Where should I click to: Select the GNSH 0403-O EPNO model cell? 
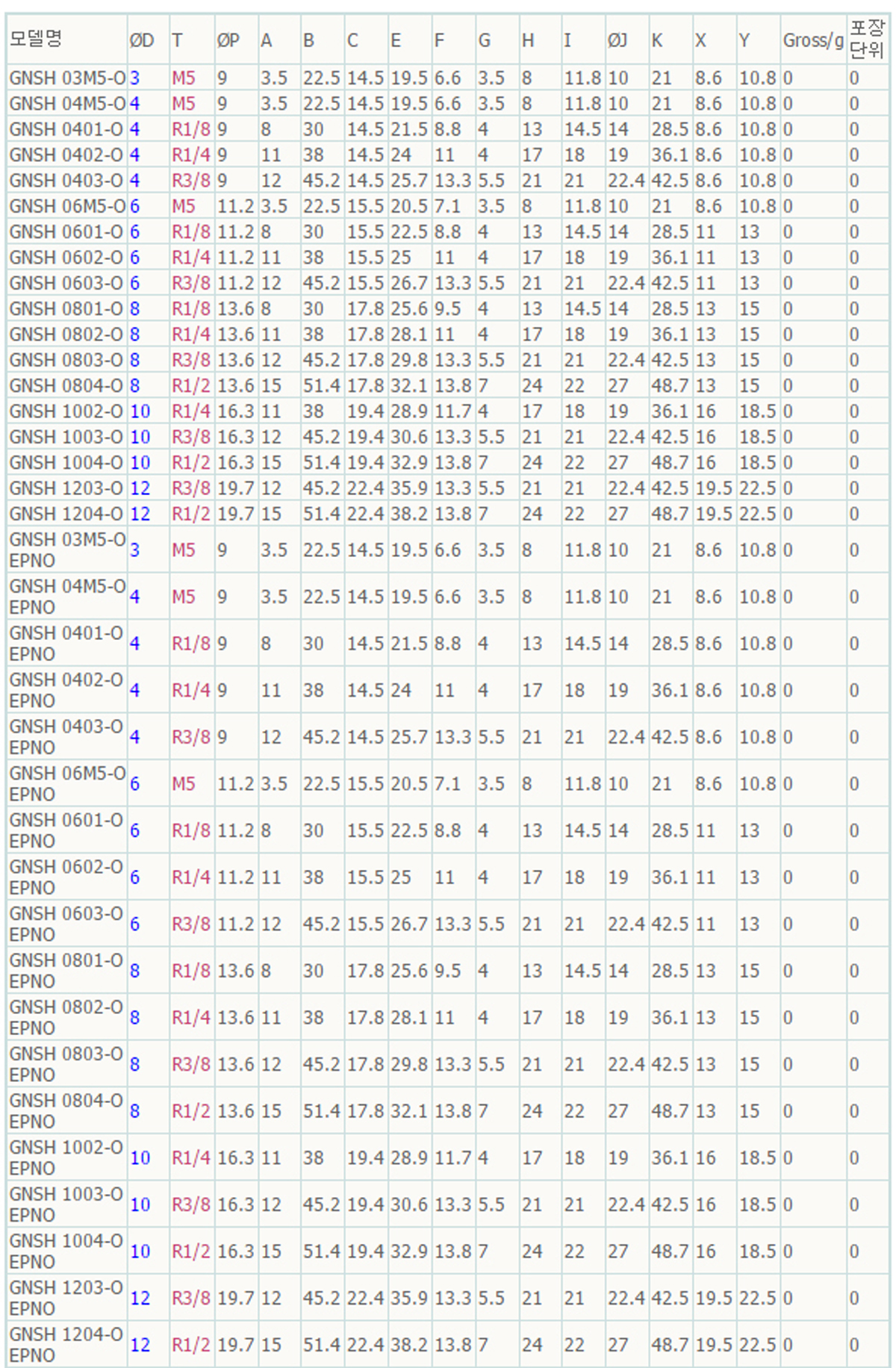point(66,737)
